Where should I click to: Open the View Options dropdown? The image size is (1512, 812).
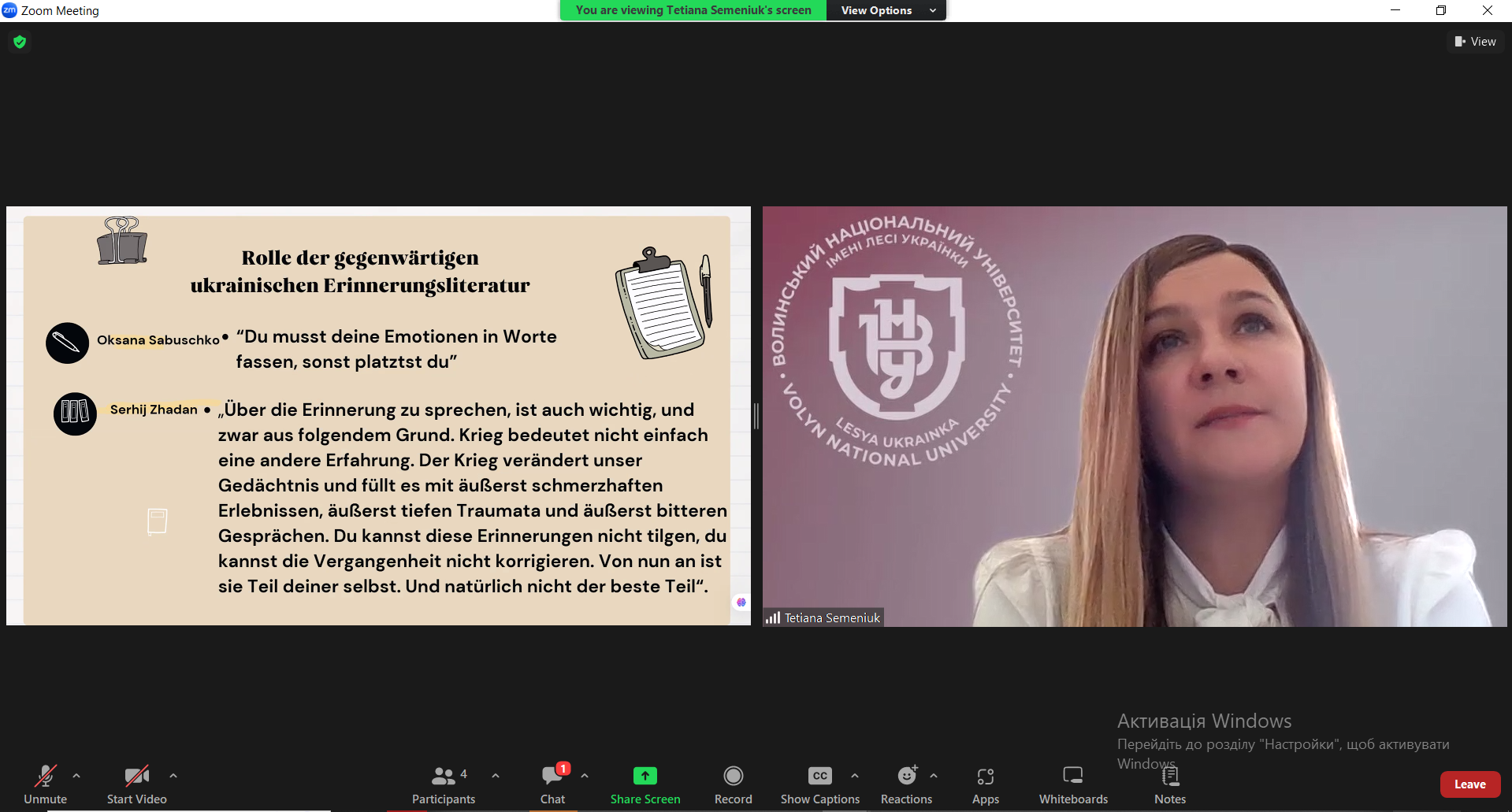(886, 10)
